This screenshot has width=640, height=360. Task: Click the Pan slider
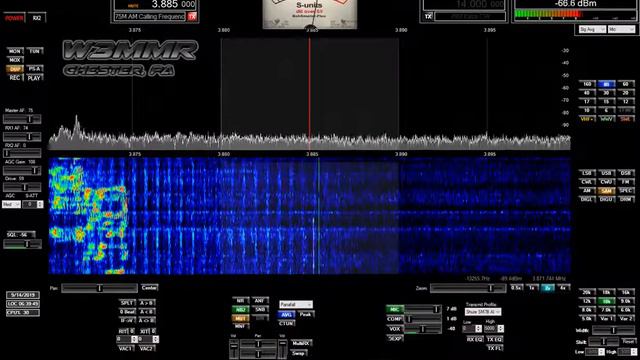coord(99,288)
